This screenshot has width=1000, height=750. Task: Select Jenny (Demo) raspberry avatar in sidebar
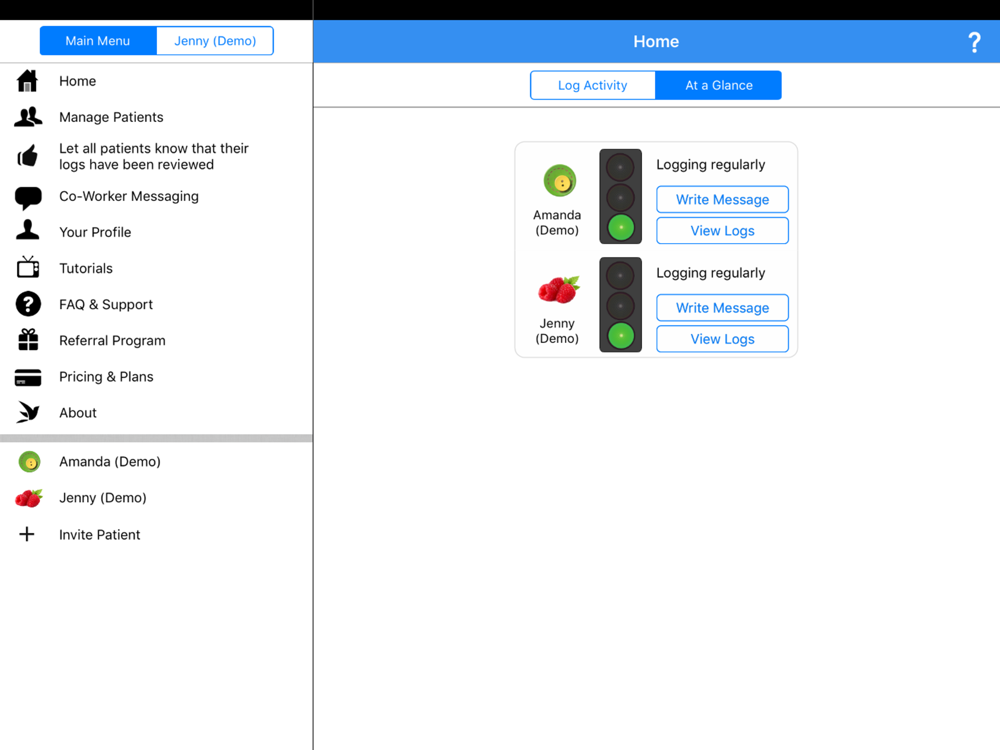pyautogui.click(x=29, y=498)
